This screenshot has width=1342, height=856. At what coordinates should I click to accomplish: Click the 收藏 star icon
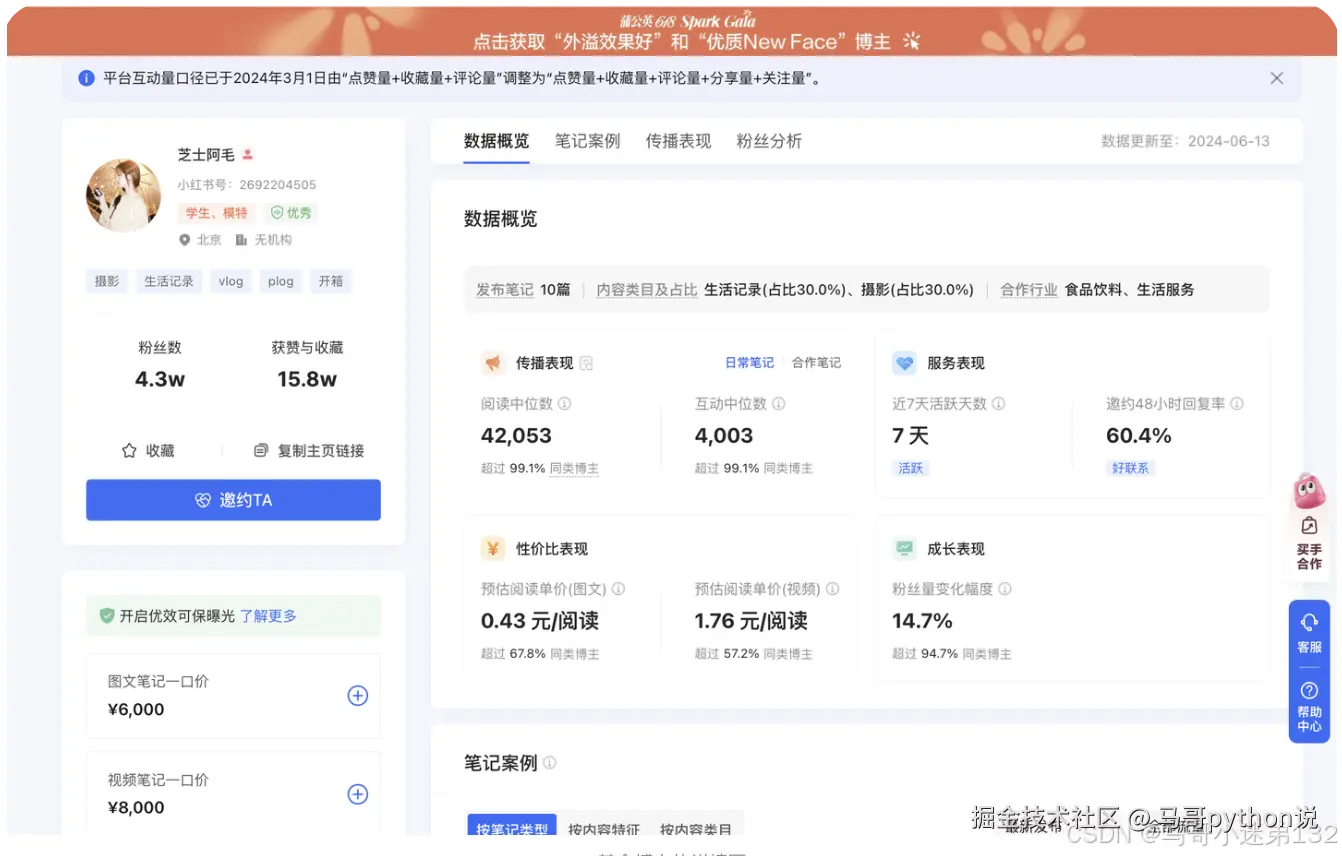127,450
